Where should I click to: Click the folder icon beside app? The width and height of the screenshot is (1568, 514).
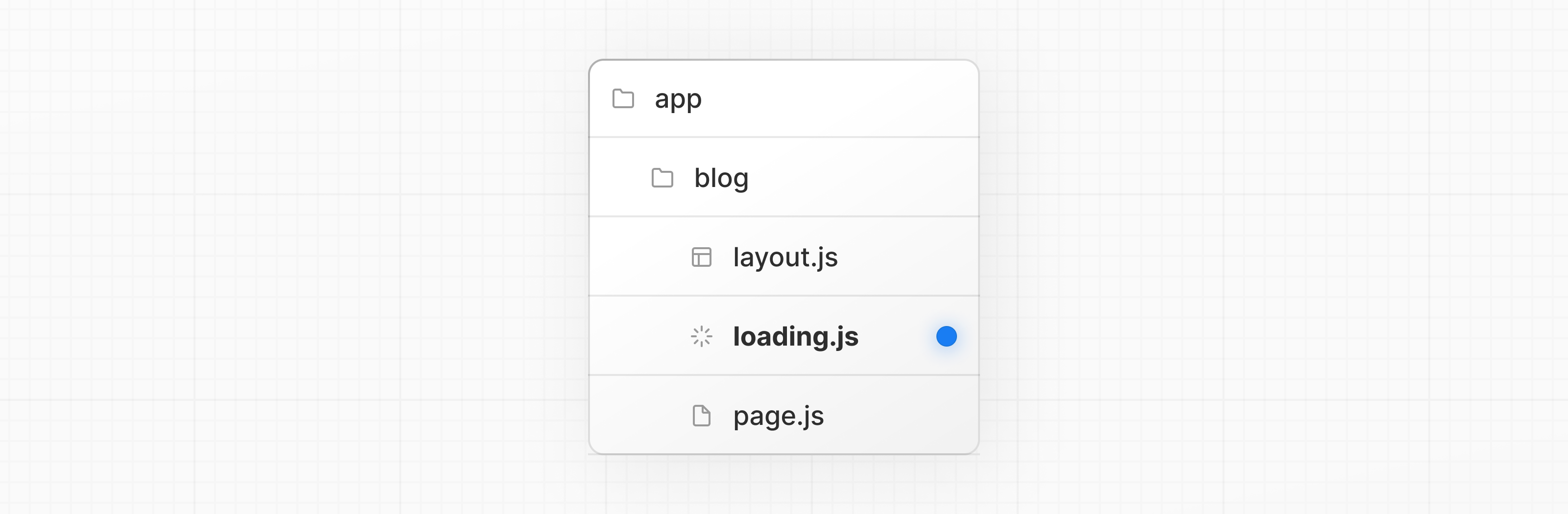[x=623, y=98]
